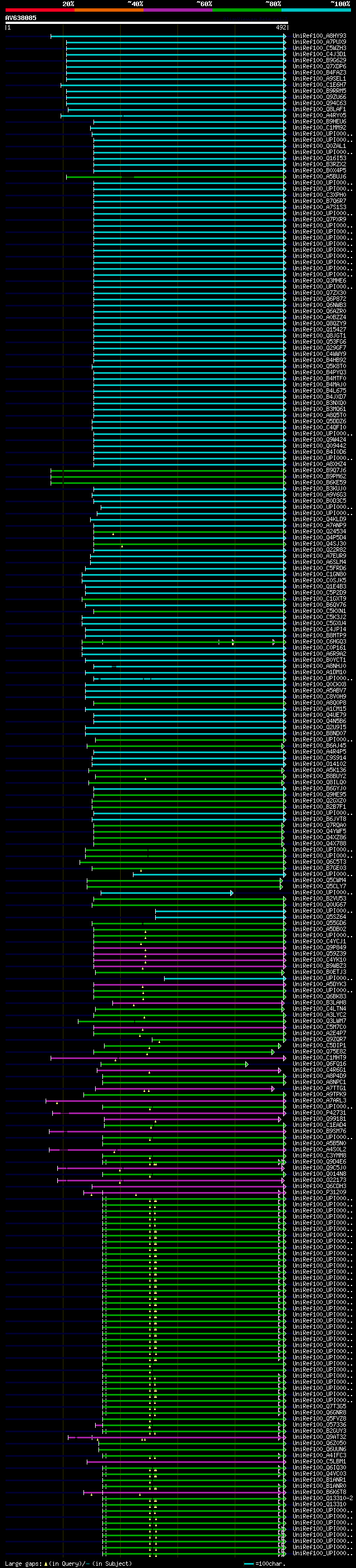Click the UniRef100_B6AJ45 label

tap(319, 746)
